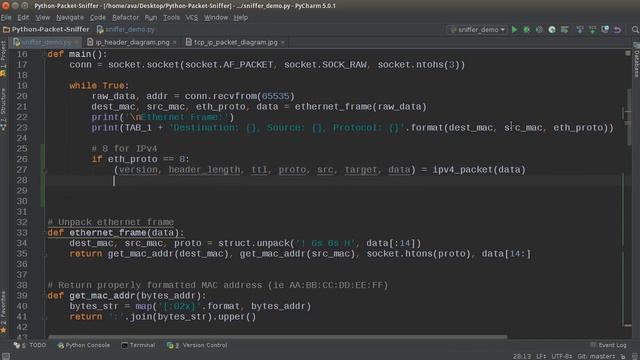Open the Help menu
This screenshot has width=640, height=360.
click(x=240, y=18)
